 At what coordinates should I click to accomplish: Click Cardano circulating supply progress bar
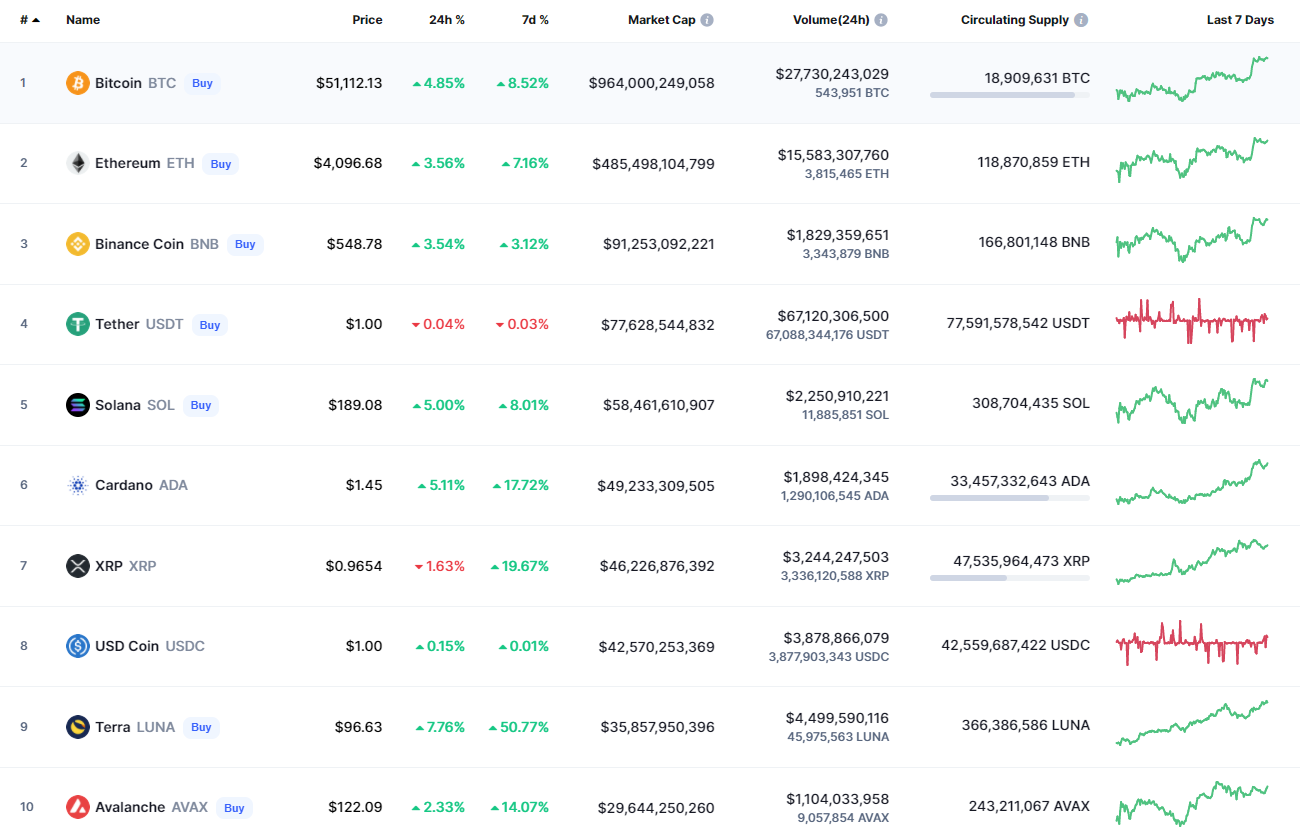coord(1010,497)
